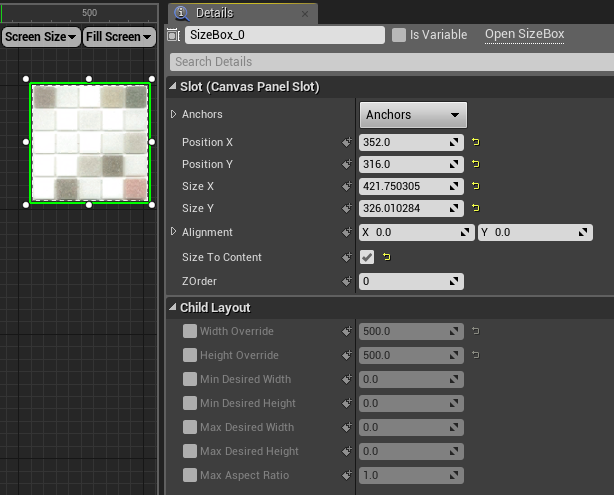
Task: Open SizeBox source link
Action: (x=524, y=34)
